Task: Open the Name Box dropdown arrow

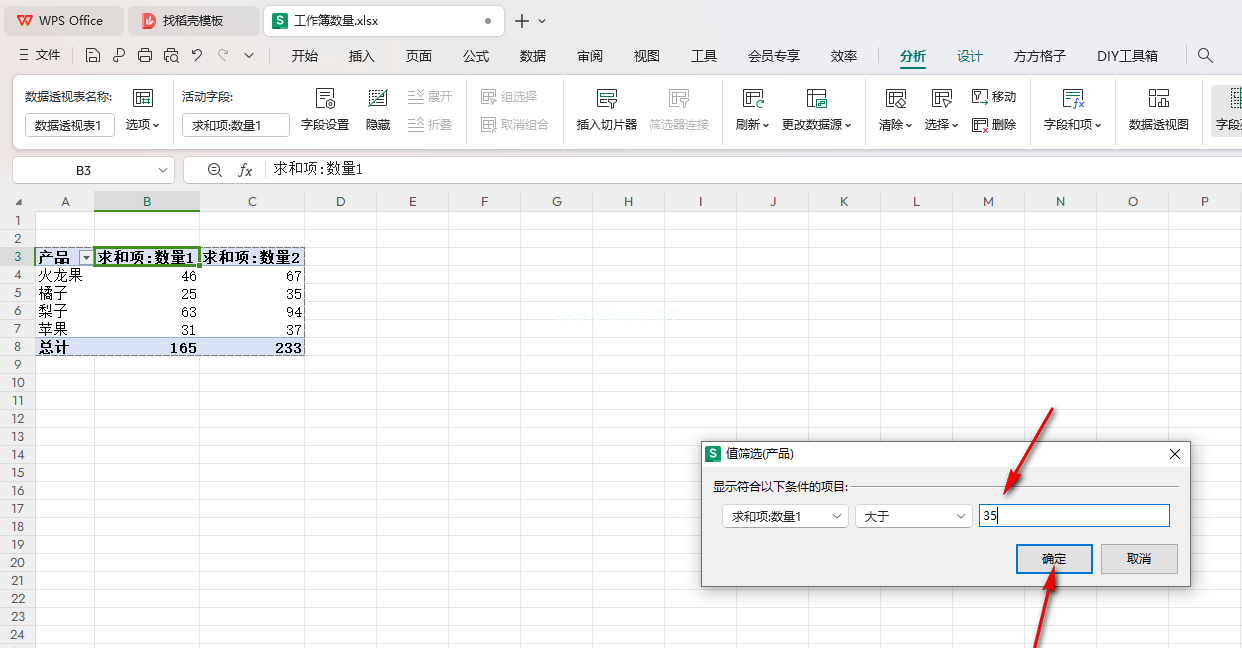Action: point(163,170)
